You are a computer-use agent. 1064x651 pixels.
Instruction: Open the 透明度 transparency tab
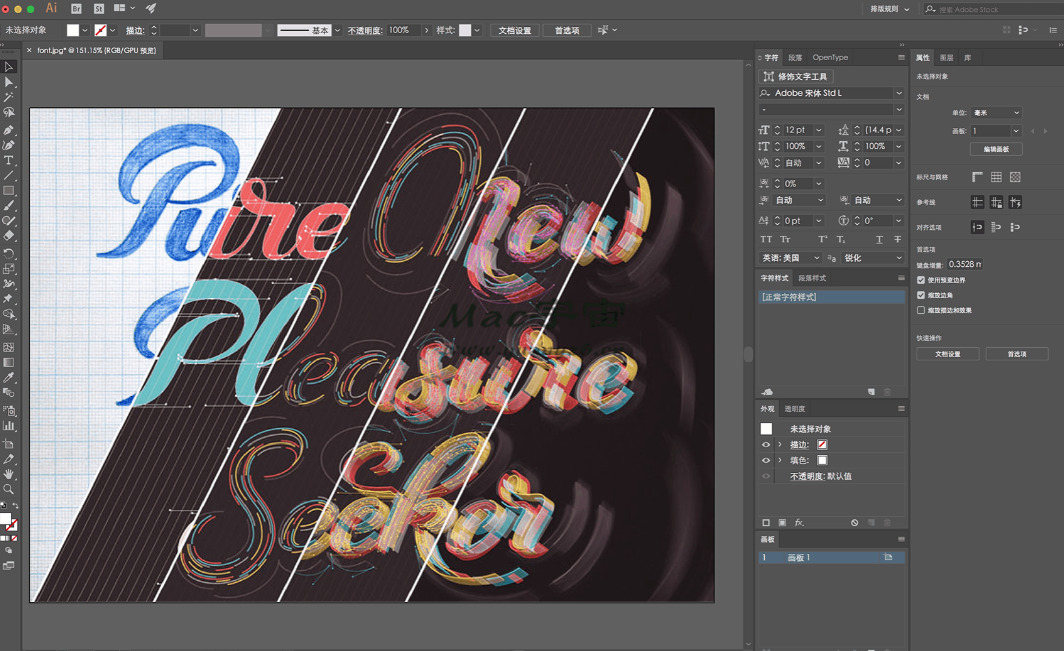coord(795,409)
